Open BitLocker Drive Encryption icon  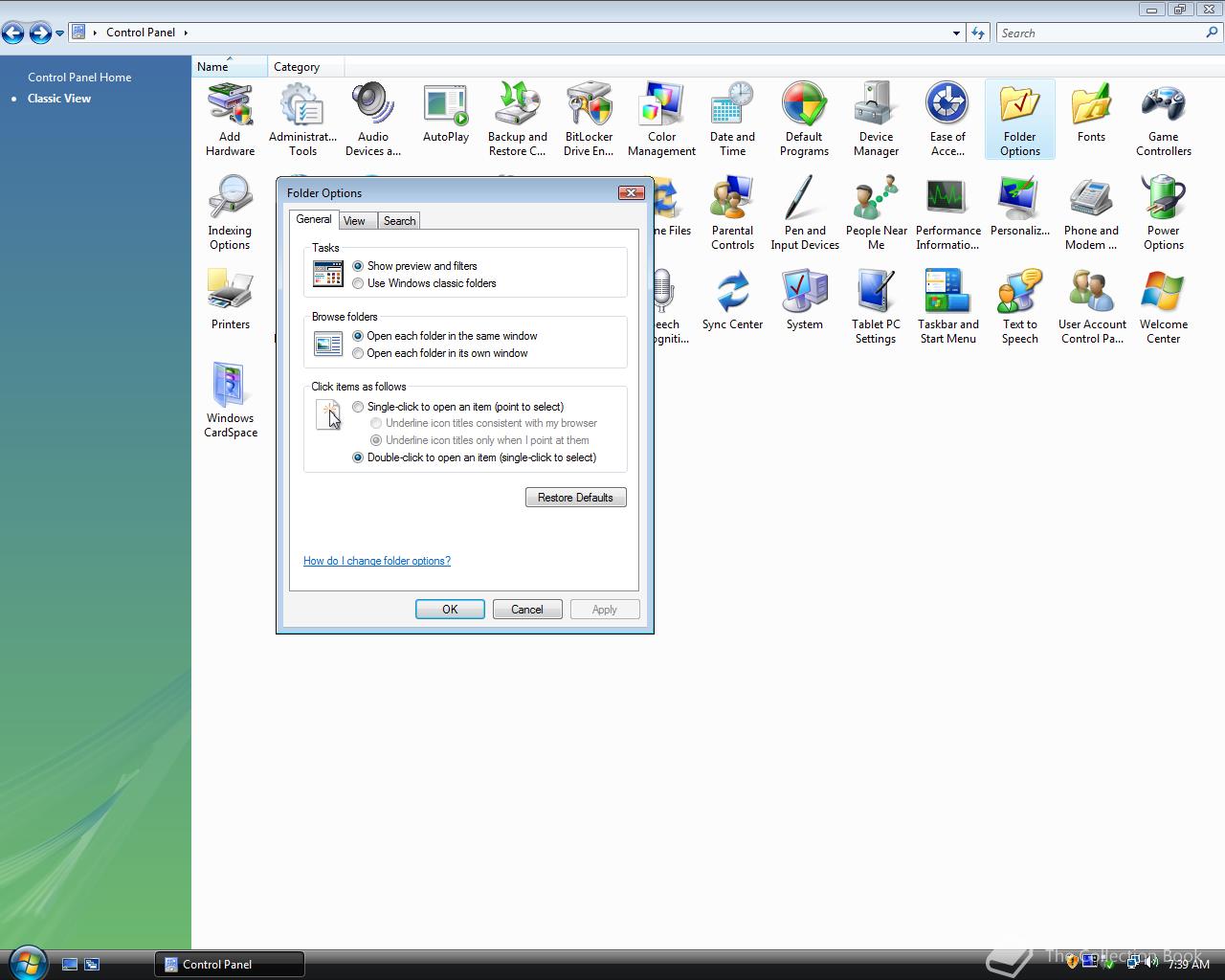[589, 120]
